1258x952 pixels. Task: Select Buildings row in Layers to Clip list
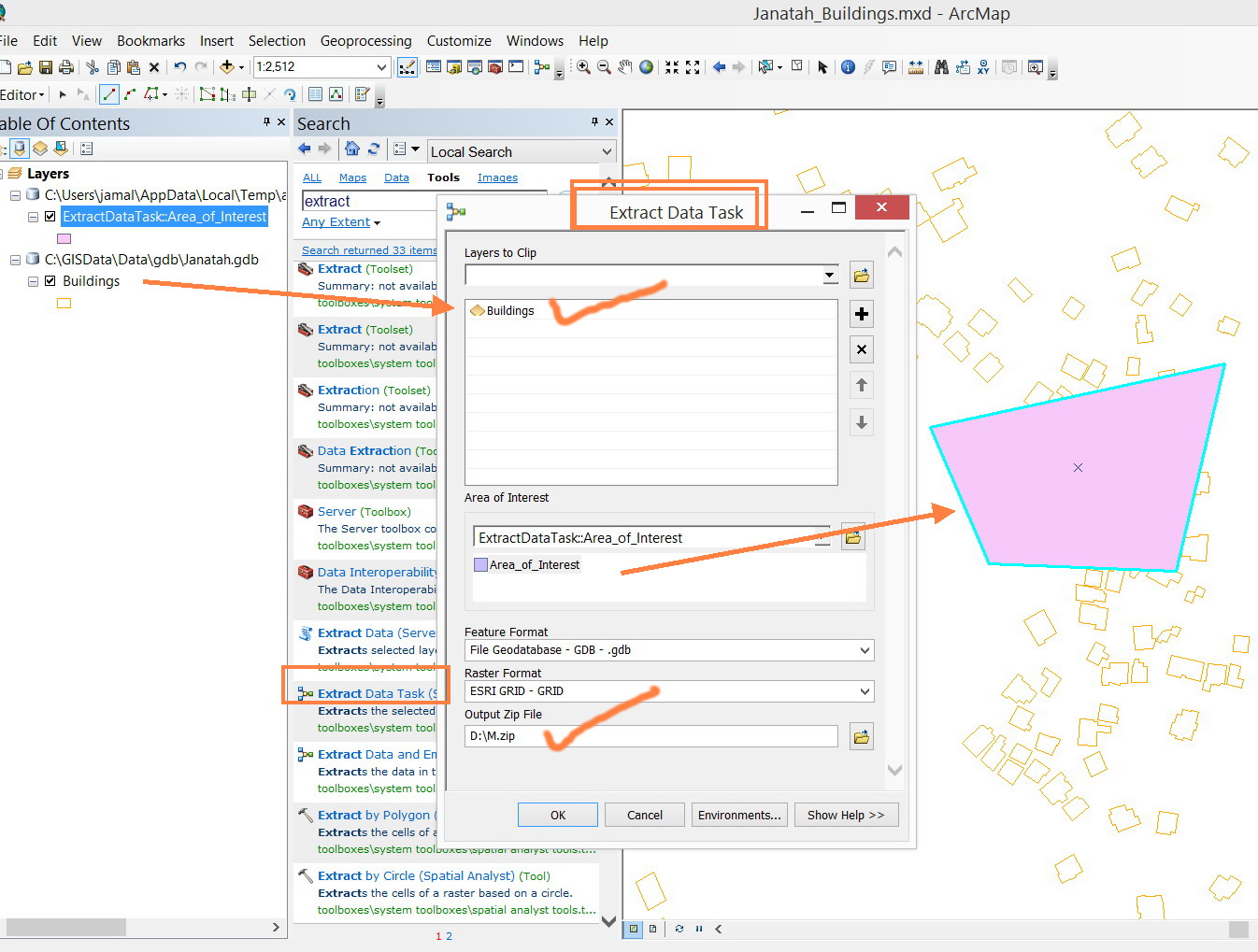(651, 310)
